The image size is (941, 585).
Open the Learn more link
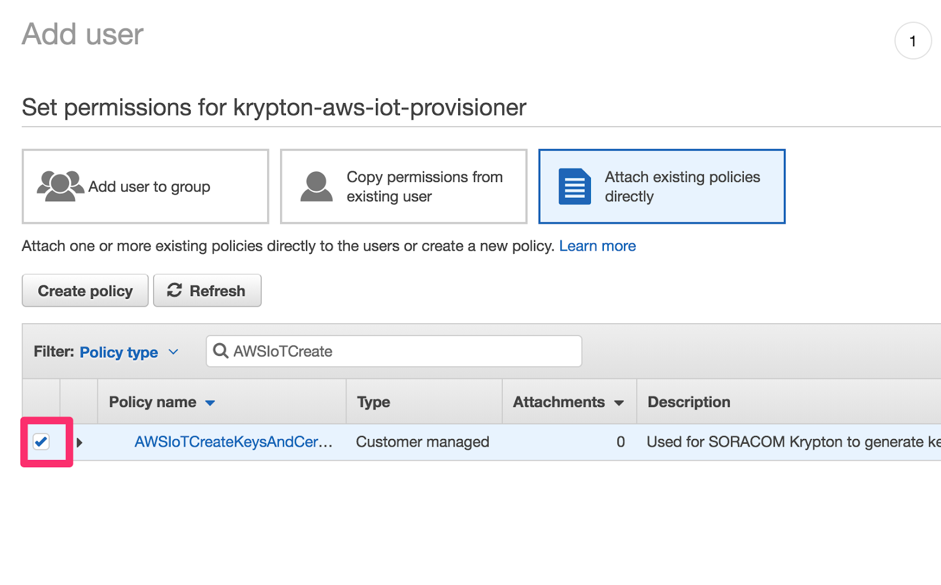[x=597, y=246]
